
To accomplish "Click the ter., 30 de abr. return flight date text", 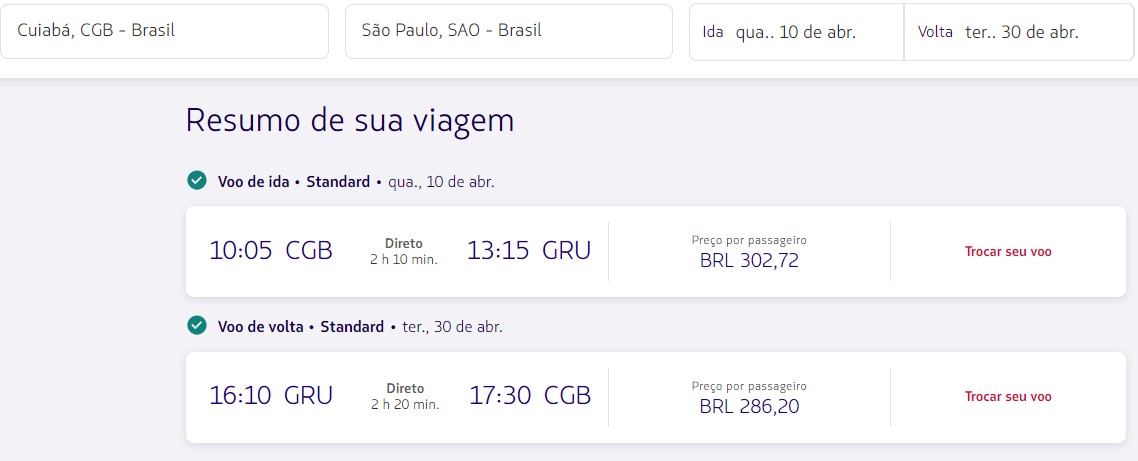I will (x=453, y=327).
